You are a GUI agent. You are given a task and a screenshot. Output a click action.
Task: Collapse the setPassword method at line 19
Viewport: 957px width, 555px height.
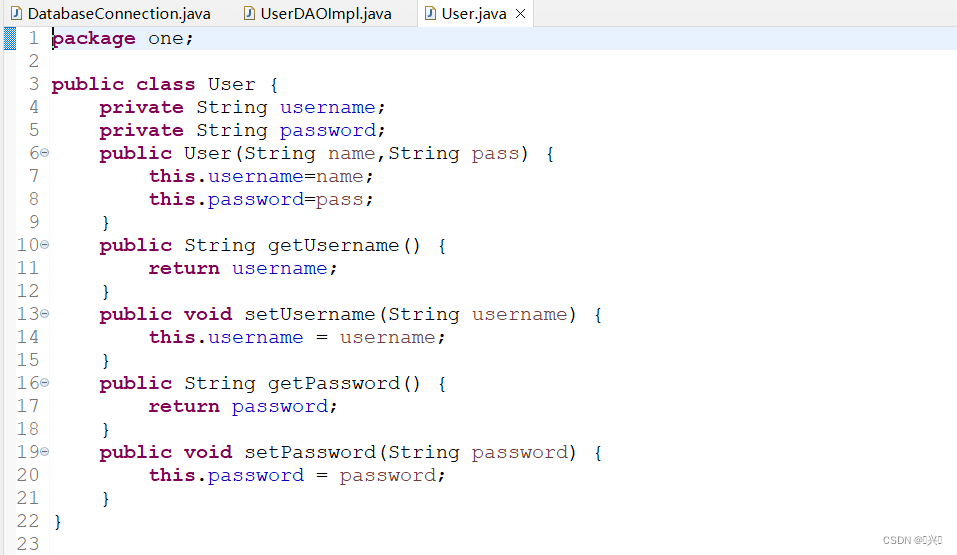[45, 452]
